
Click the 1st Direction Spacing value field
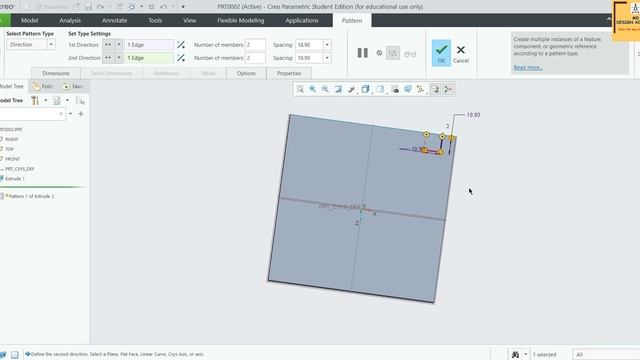[309, 45]
